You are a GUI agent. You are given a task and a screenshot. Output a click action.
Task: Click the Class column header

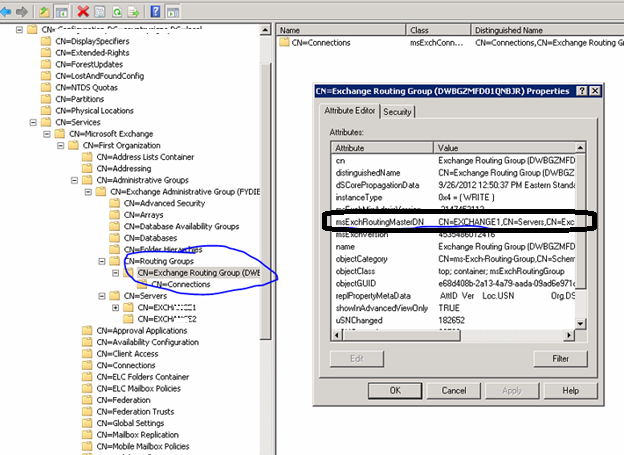[x=438, y=30]
